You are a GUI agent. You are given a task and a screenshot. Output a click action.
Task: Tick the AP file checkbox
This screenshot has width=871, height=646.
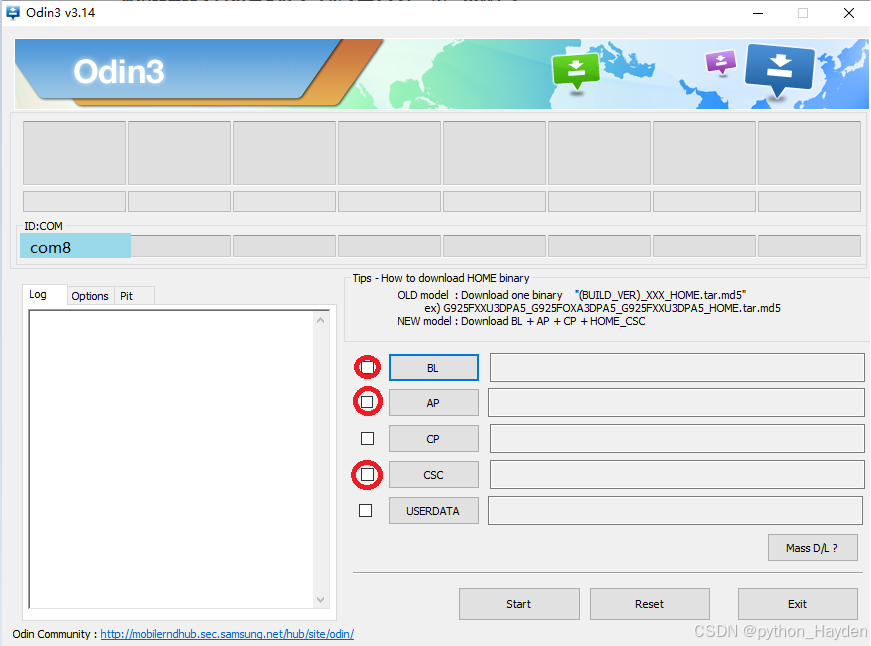(367, 402)
